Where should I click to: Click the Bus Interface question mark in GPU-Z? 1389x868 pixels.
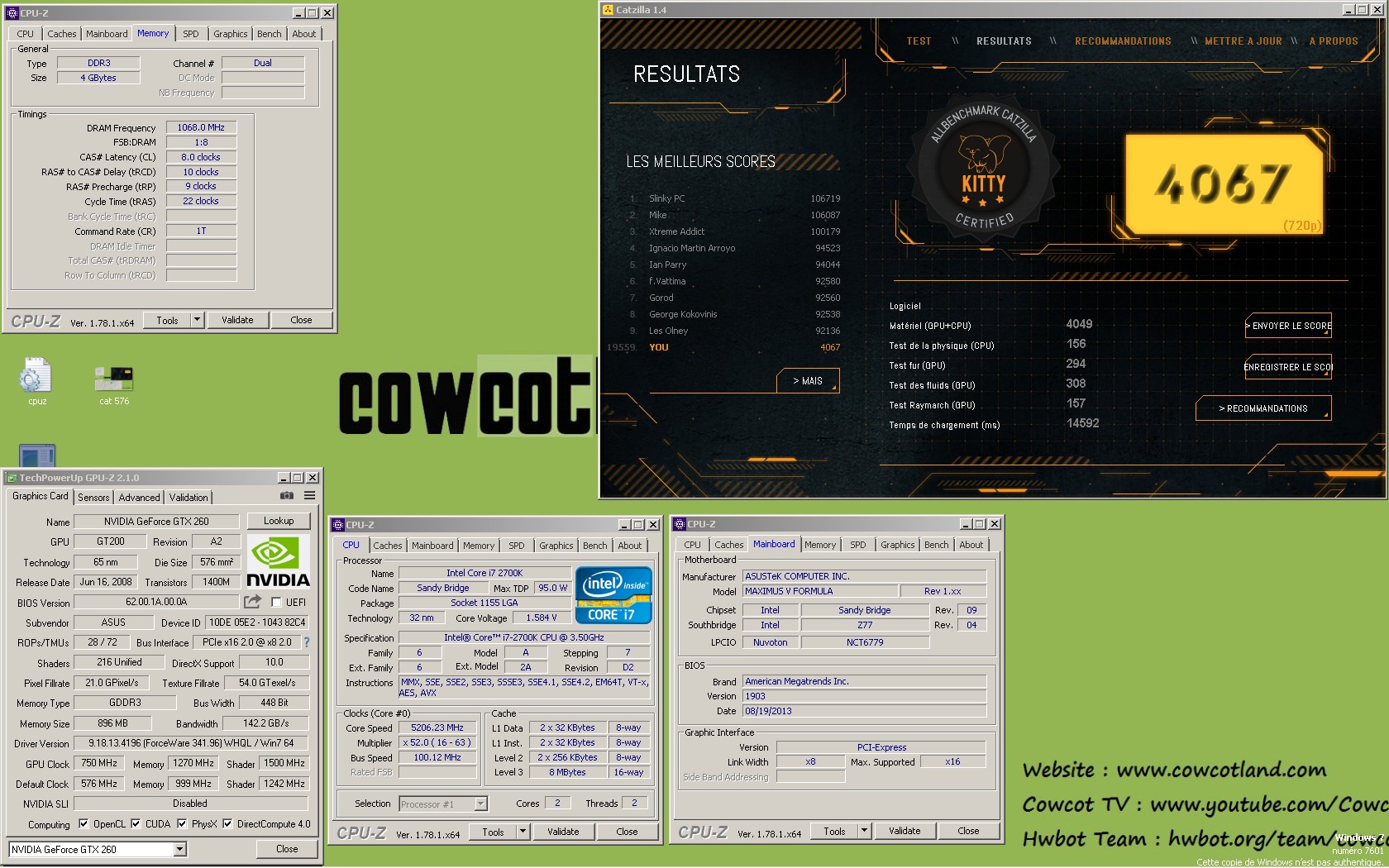pos(307,642)
